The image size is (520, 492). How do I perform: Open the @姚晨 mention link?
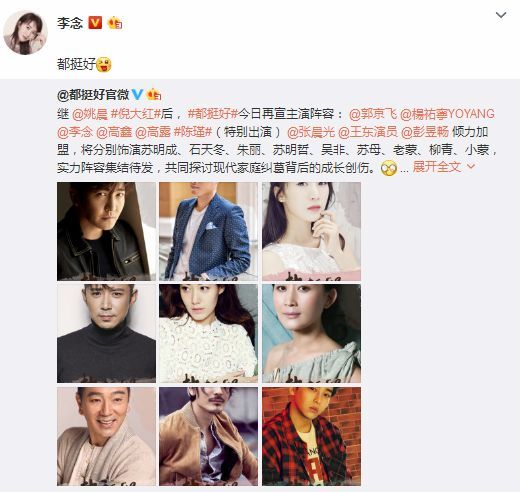pos(90,114)
